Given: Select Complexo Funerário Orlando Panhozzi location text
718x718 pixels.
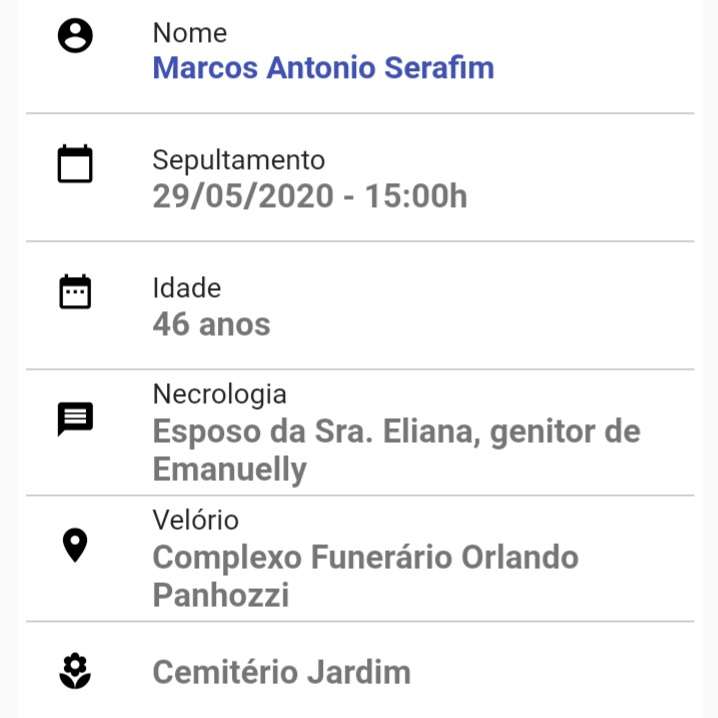Looking at the screenshot, I should click(365, 576).
